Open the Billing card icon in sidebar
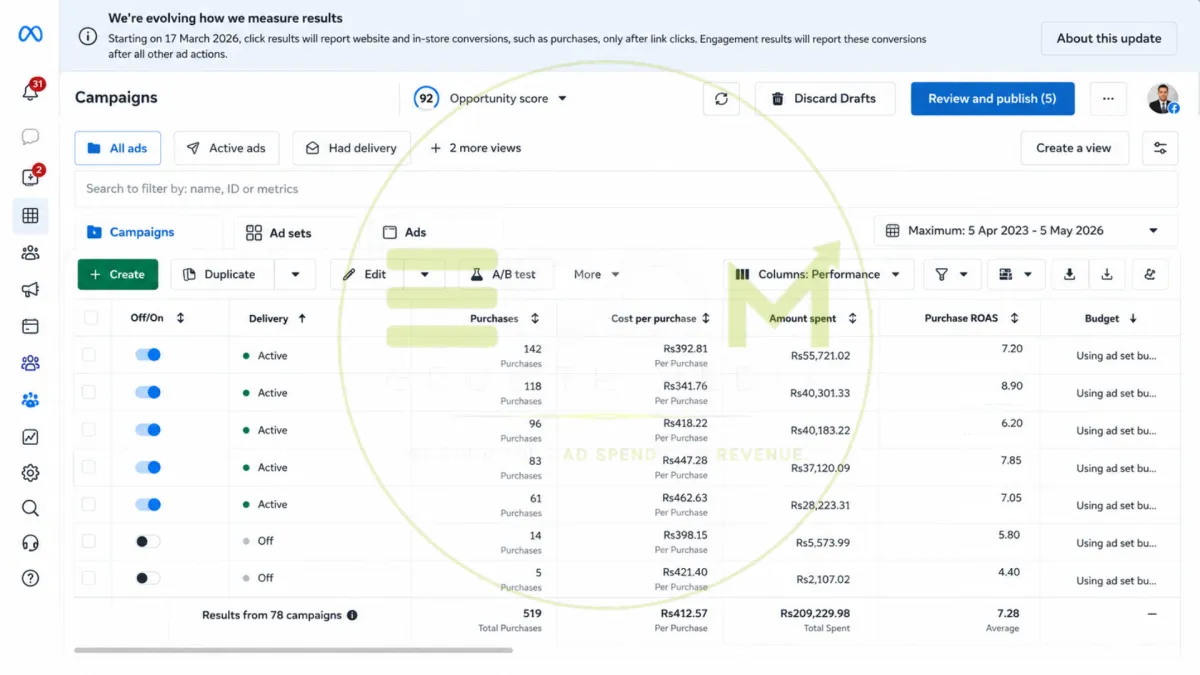1200x675 pixels. [x=30, y=326]
